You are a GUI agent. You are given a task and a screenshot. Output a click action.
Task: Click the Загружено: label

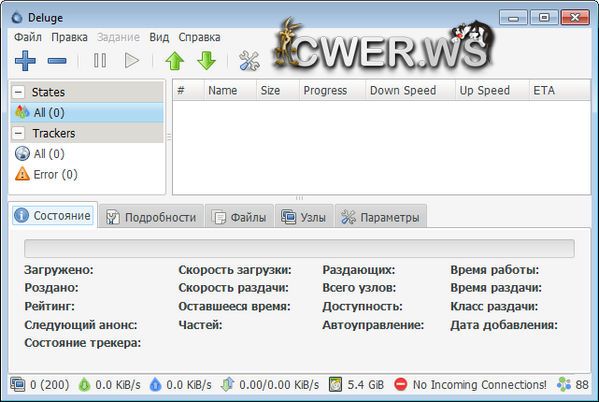click(59, 270)
